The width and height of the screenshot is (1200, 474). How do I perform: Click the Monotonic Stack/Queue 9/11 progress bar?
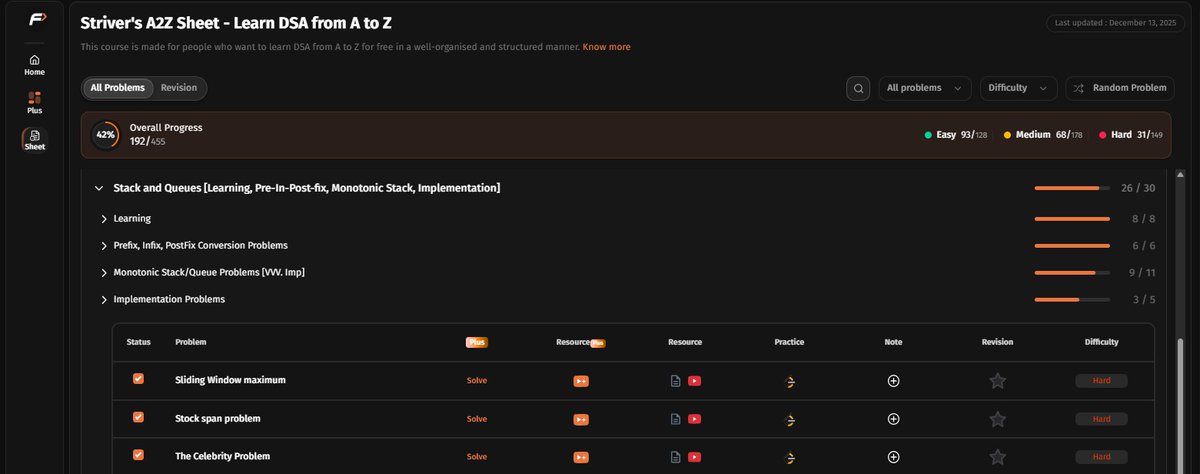point(1072,272)
